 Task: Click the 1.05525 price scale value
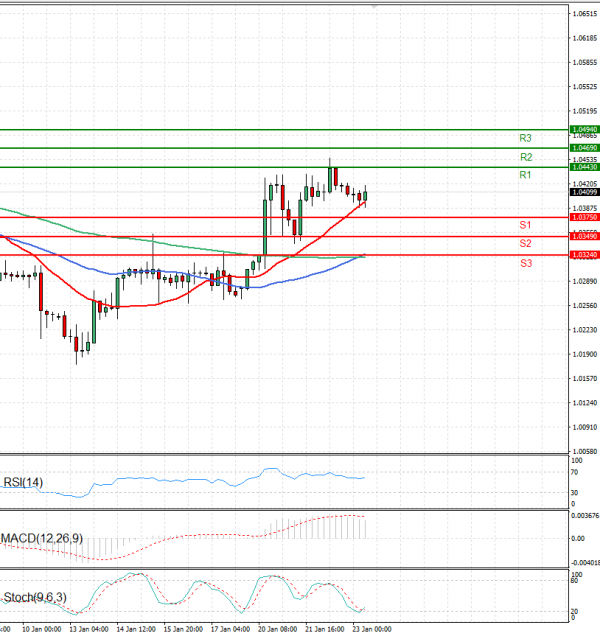pyautogui.click(x=585, y=87)
